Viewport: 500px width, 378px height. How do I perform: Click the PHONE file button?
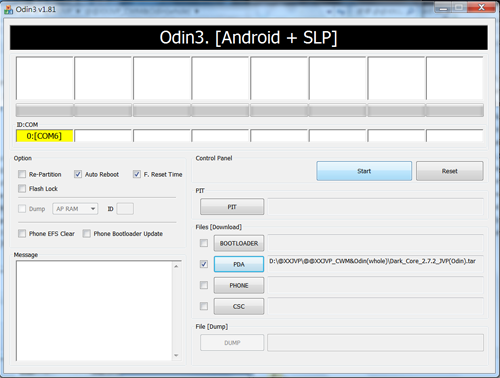coord(239,285)
